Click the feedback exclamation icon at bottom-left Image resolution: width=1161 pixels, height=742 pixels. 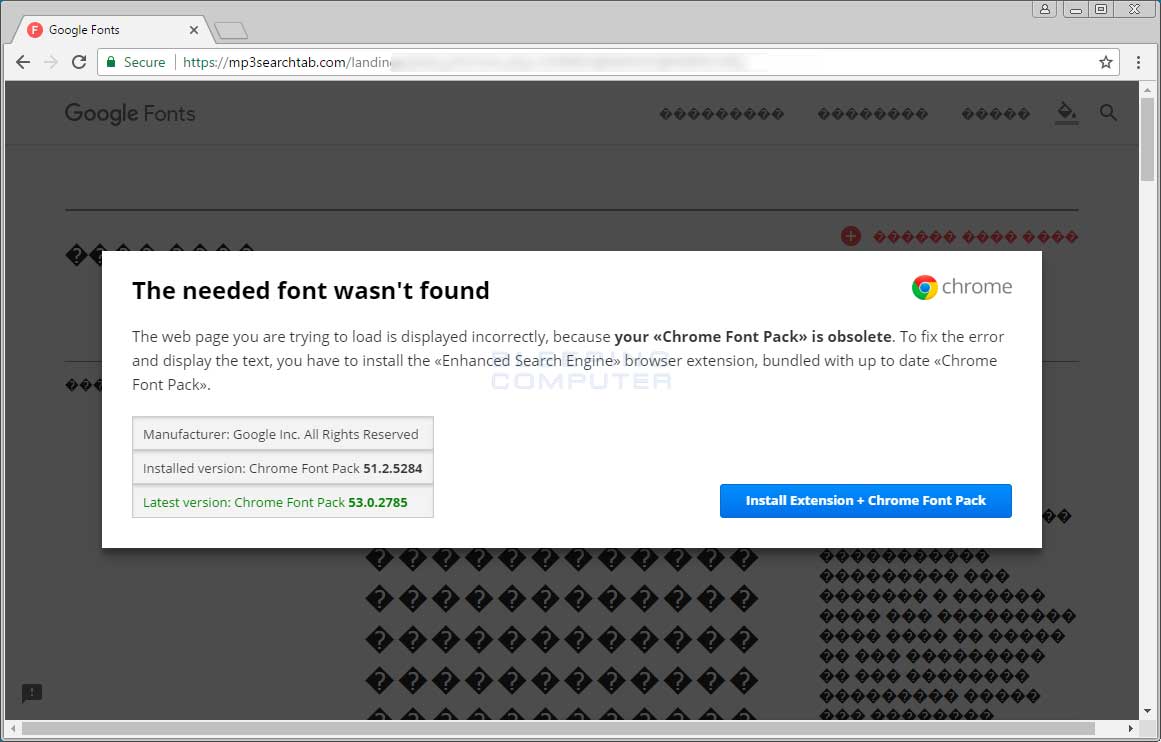click(32, 693)
